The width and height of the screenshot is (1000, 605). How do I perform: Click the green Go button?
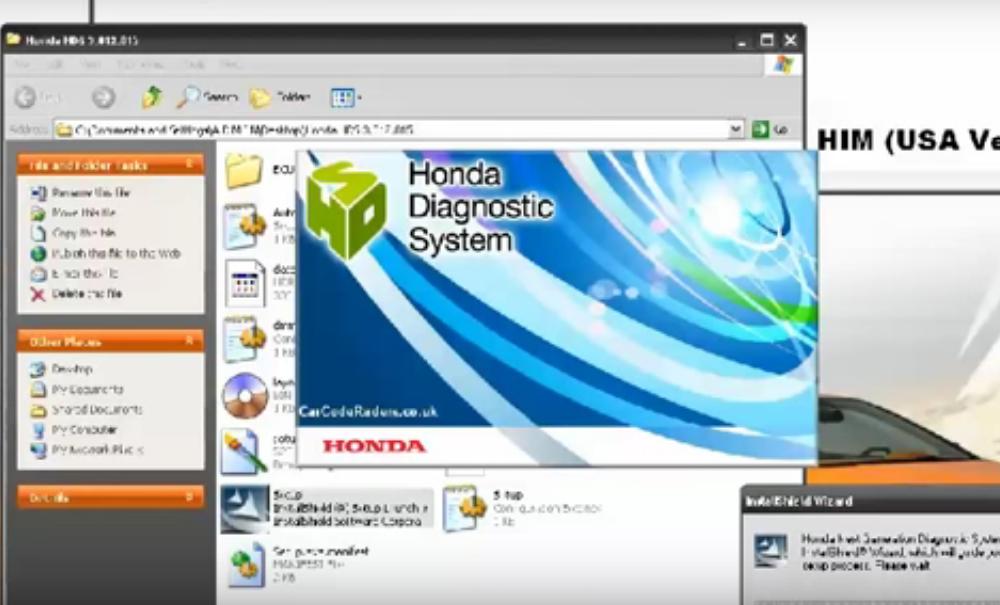770,129
